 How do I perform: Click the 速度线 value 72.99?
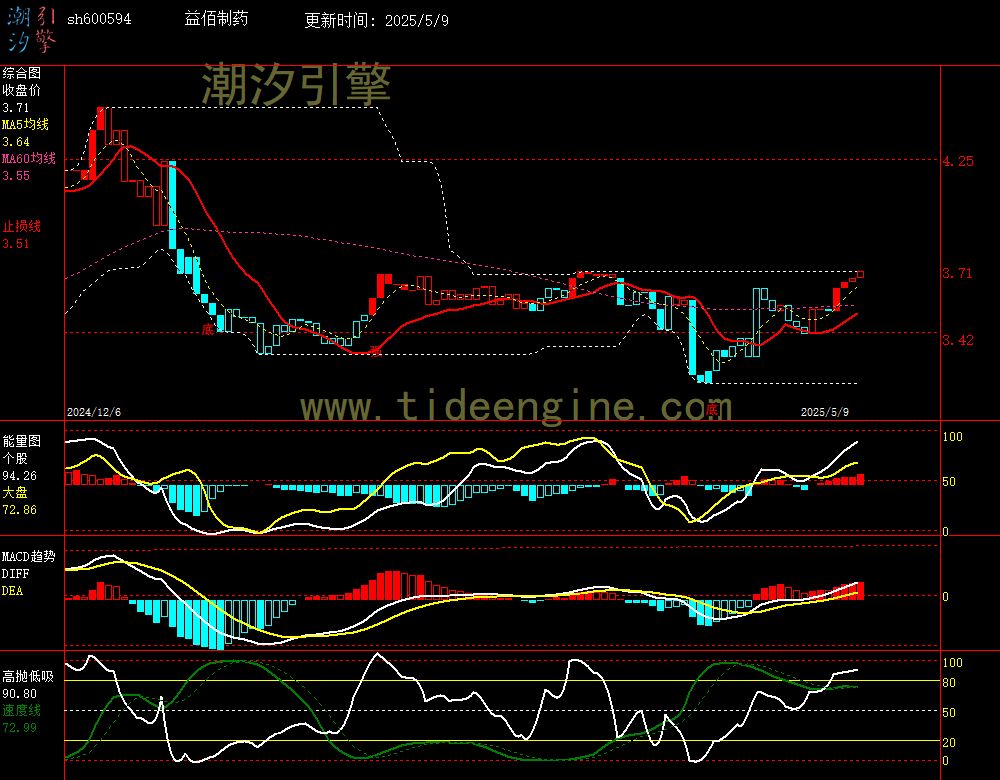pos(20,728)
